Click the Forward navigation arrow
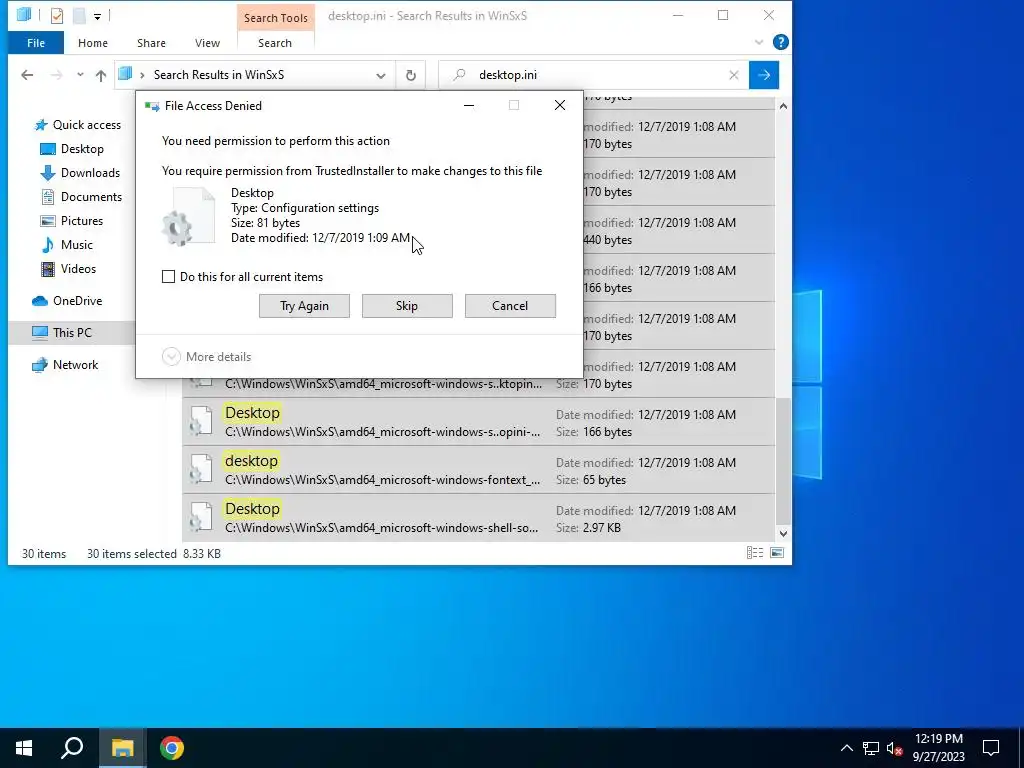 (57, 75)
